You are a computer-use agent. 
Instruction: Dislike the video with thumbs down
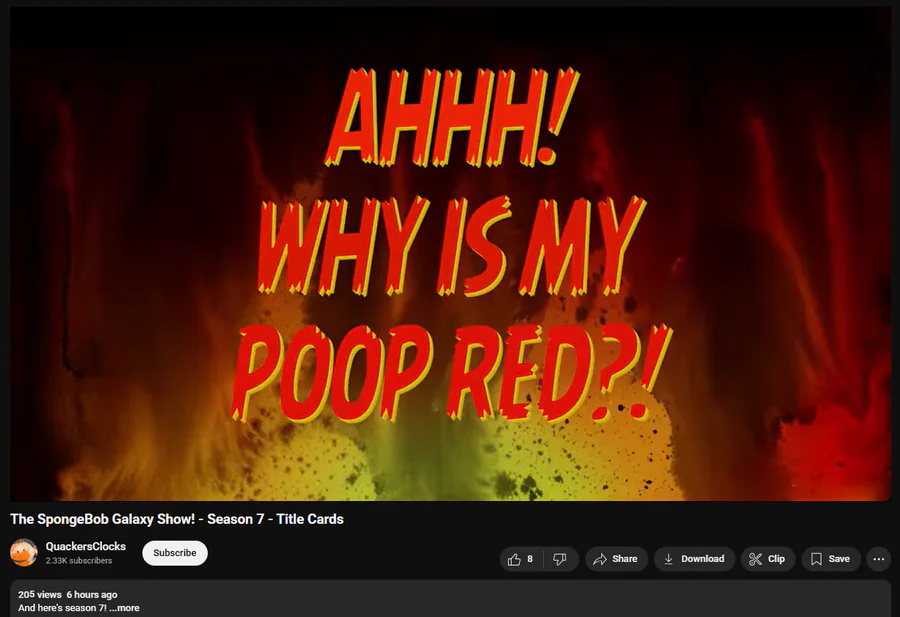pyautogui.click(x=560, y=559)
